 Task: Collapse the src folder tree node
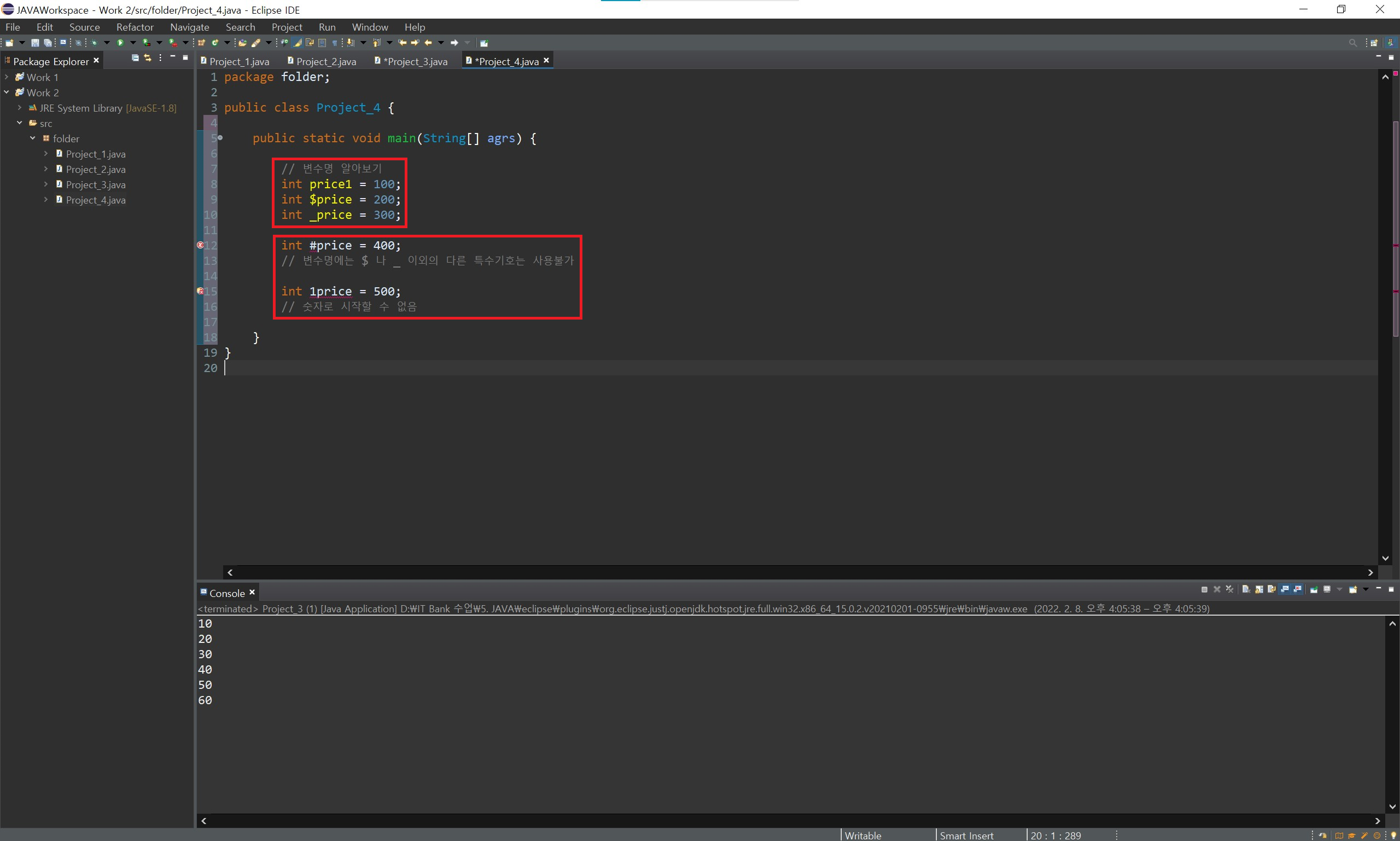19,123
